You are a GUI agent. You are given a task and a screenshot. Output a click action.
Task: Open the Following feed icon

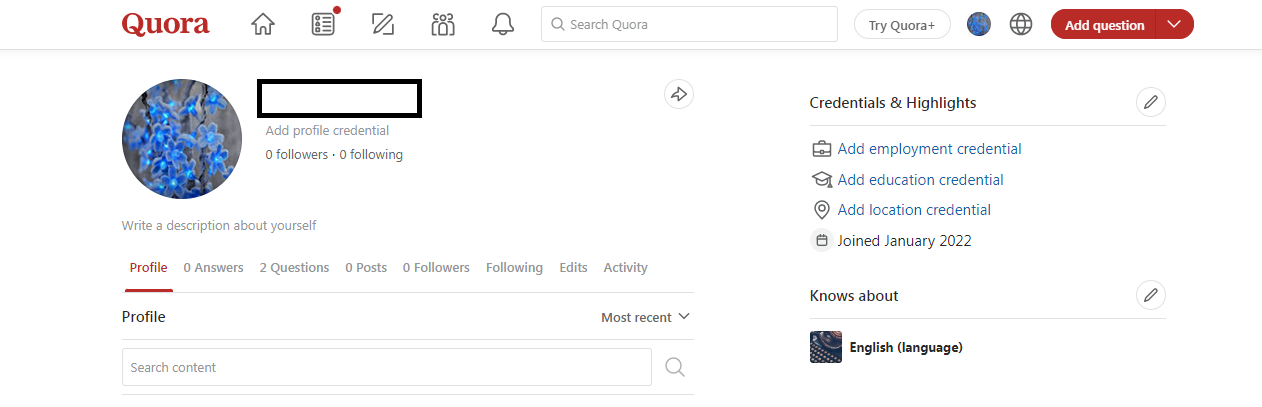tap(323, 25)
